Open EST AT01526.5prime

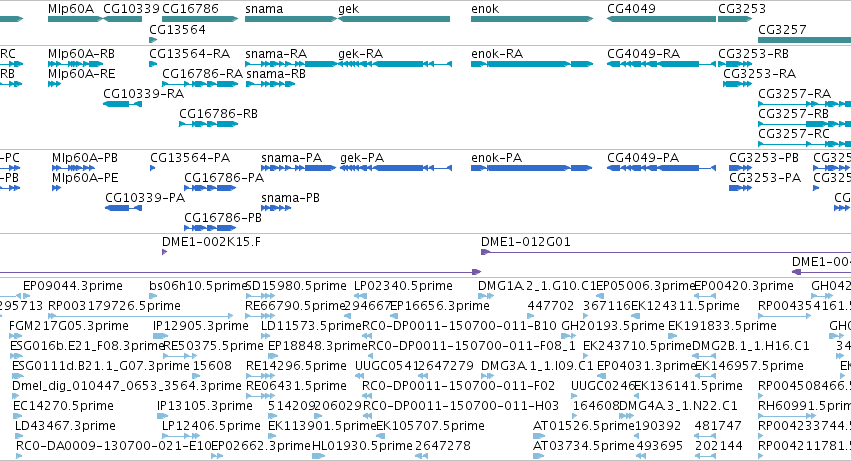(x=584, y=427)
